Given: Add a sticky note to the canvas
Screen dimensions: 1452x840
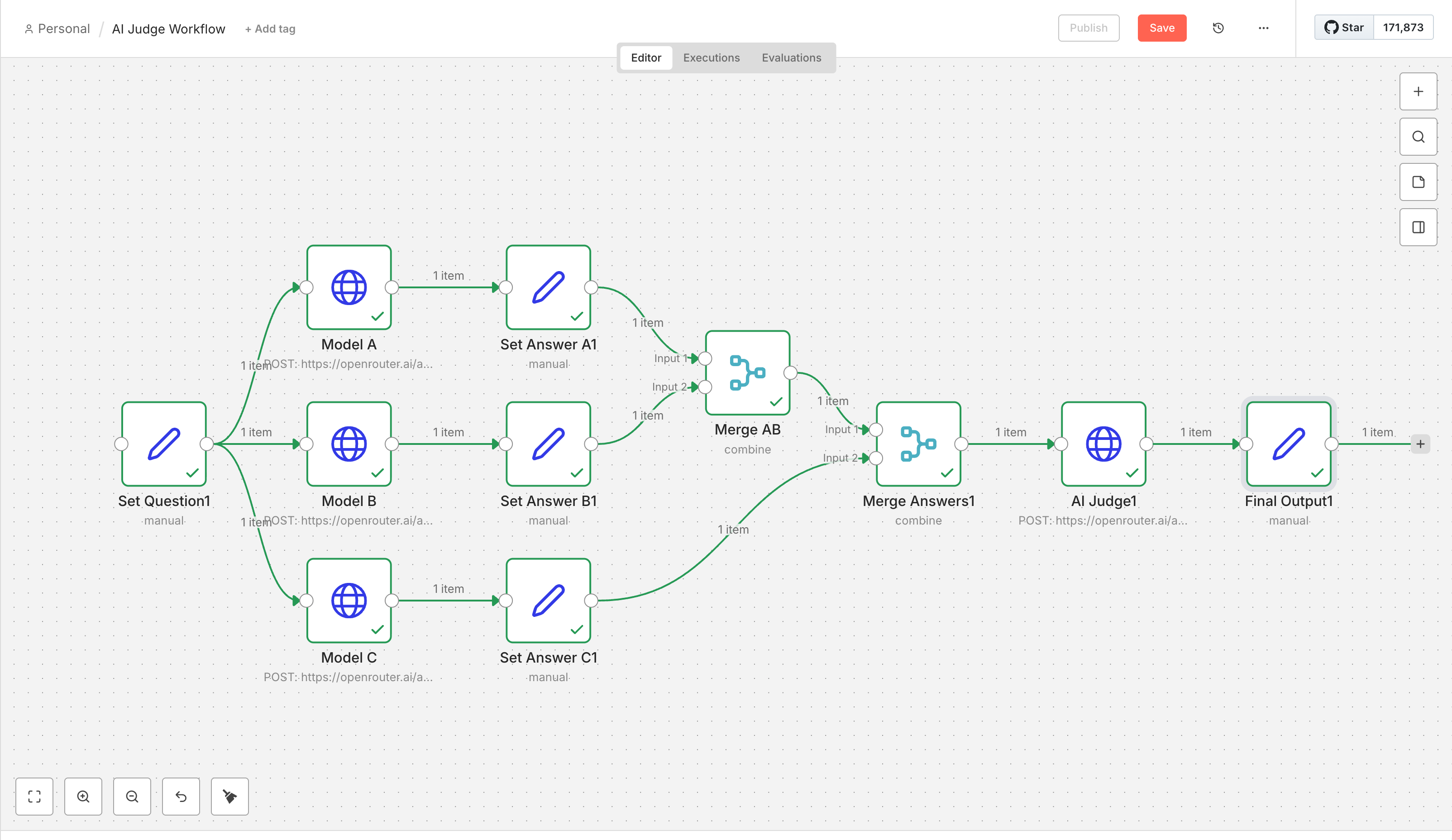Looking at the screenshot, I should (1418, 182).
